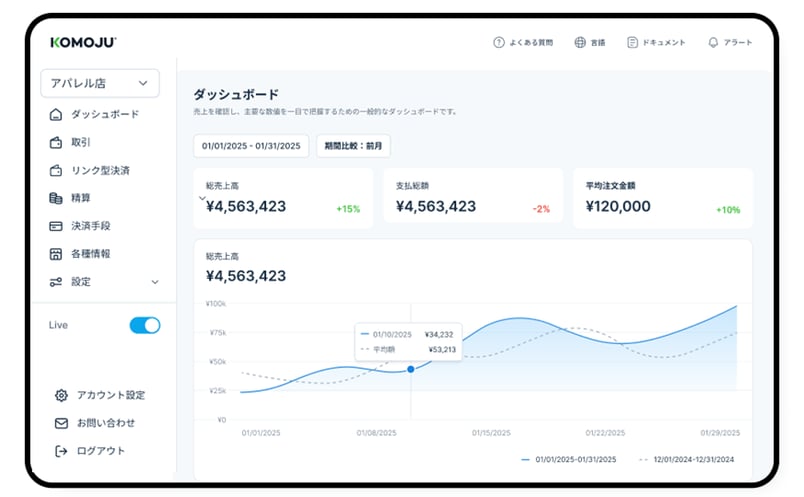
Task: Click the +15% change value
Action: tap(348, 209)
